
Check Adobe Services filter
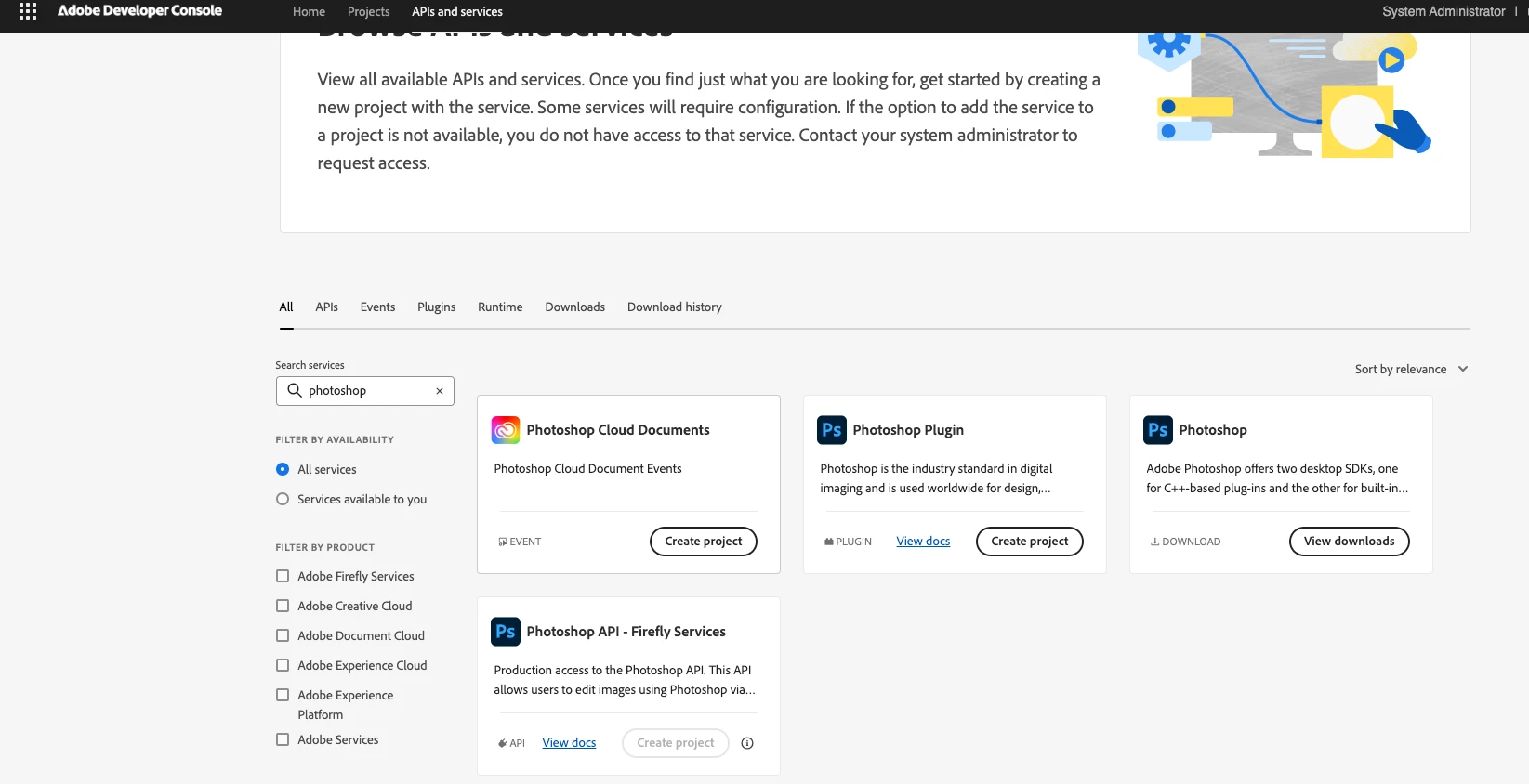283,739
